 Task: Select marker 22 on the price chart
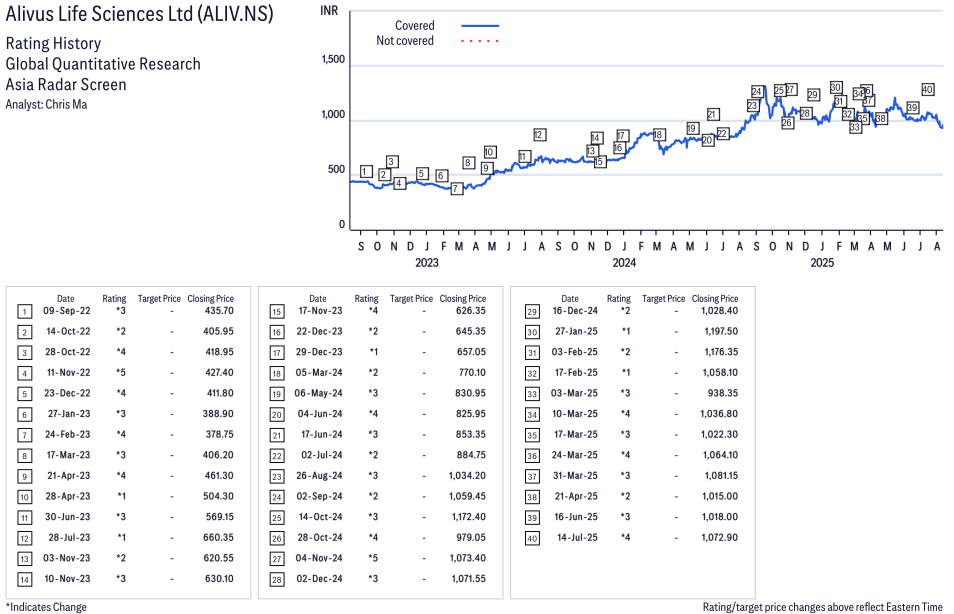(722, 133)
